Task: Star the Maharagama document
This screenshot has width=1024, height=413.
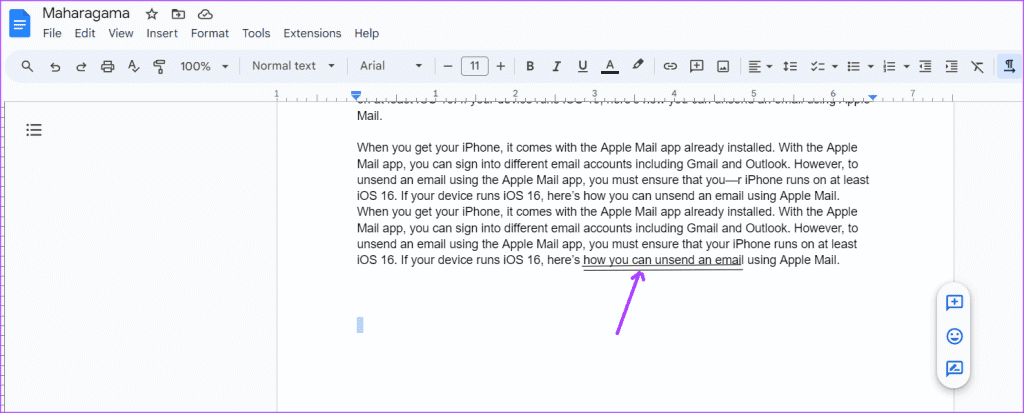Action: point(151,14)
